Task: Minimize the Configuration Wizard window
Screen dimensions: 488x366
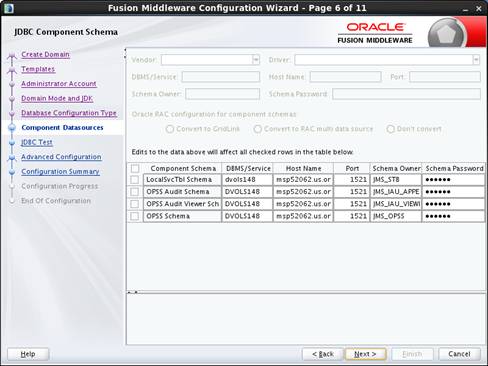Action: pyautogui.click(x=465, y=9)
